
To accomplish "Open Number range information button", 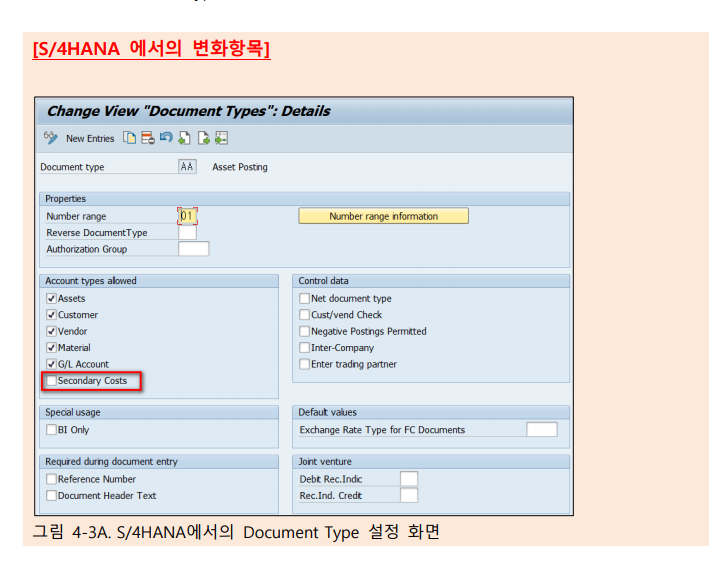I will point(383,216).
